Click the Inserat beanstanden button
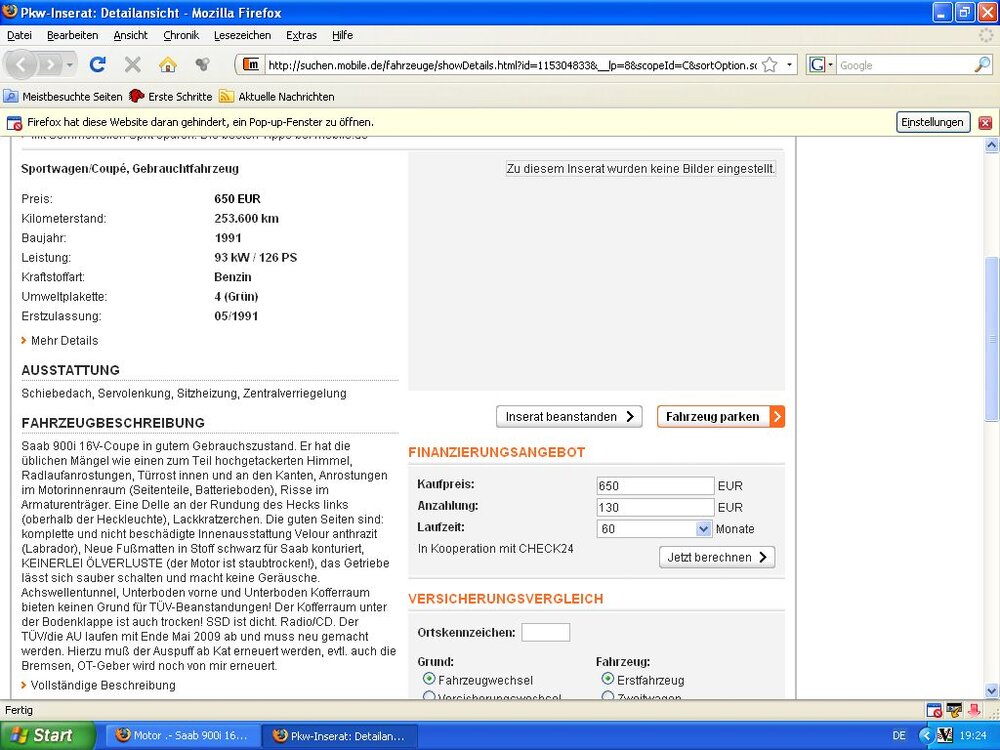The image size is (1000, 750). [569, 416]
